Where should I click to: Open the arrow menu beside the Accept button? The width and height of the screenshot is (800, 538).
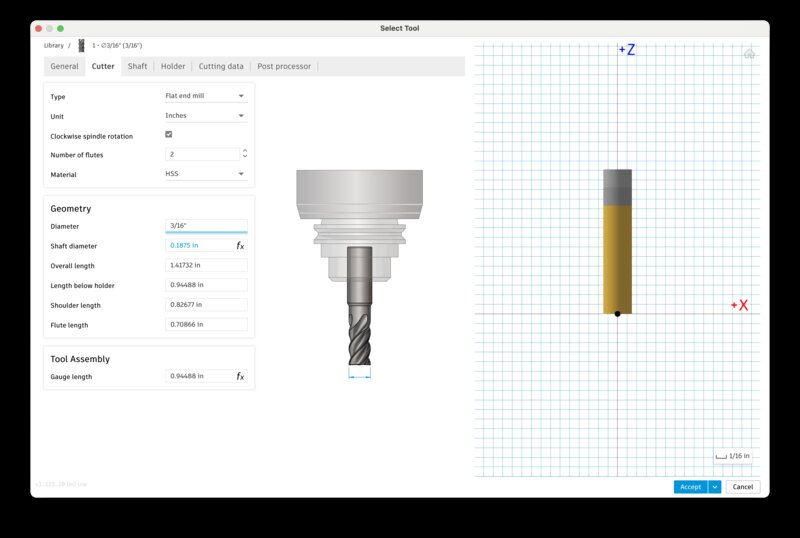coord(714,487)
